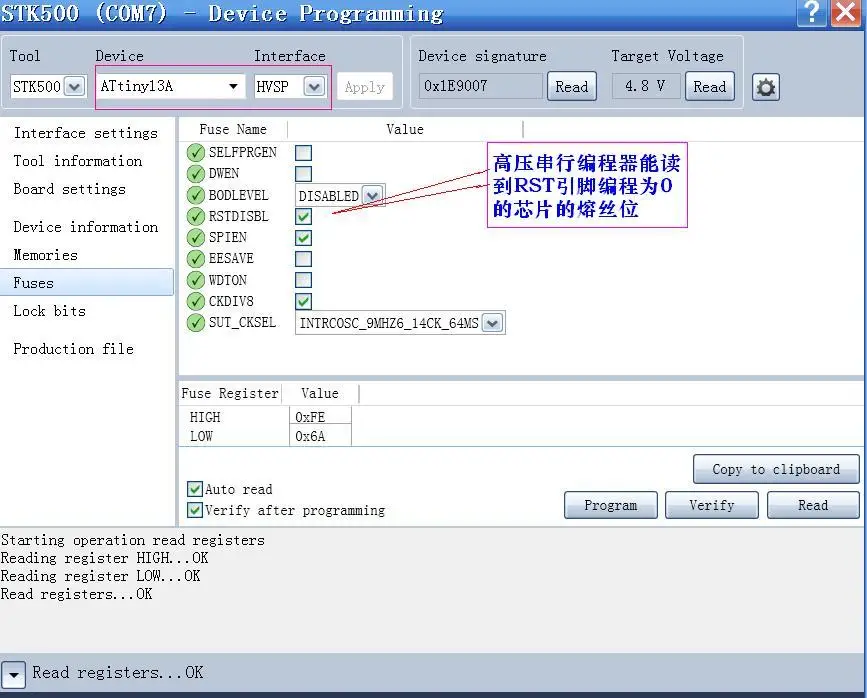
Task: Click the green check icon next to SUT_CKSEL
Action: coord(196,322)
